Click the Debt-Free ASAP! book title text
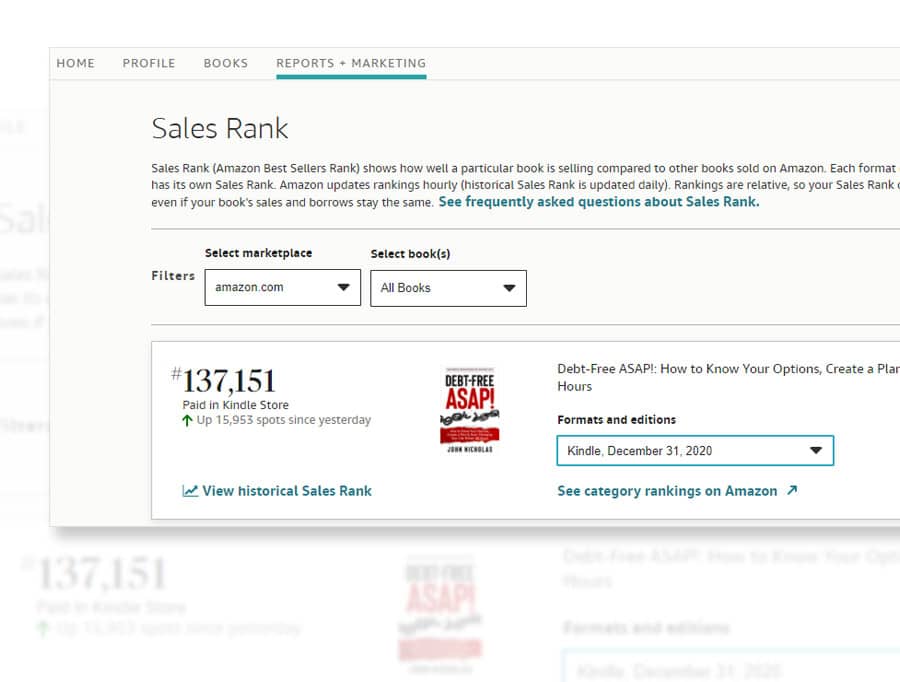 (728, 377)
